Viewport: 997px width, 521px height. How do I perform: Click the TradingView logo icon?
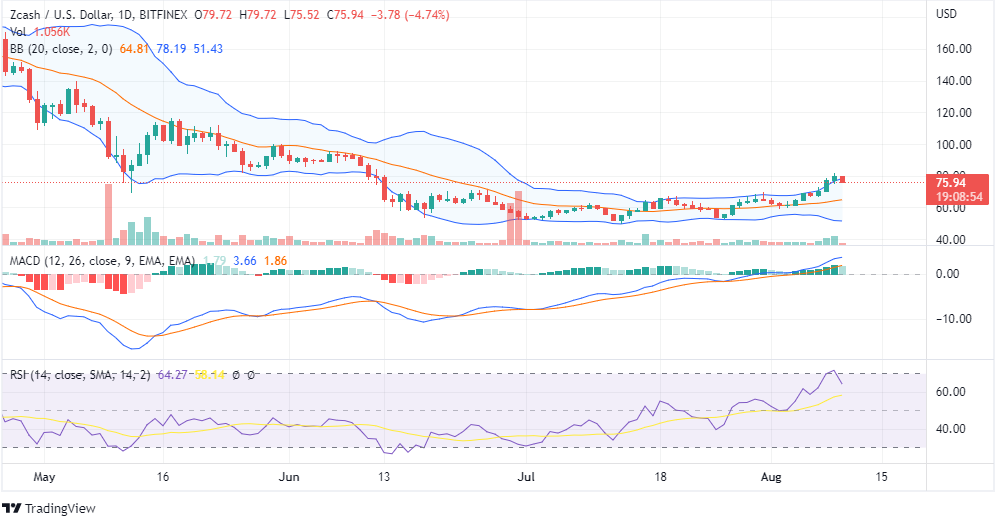(x=12, y=508)
